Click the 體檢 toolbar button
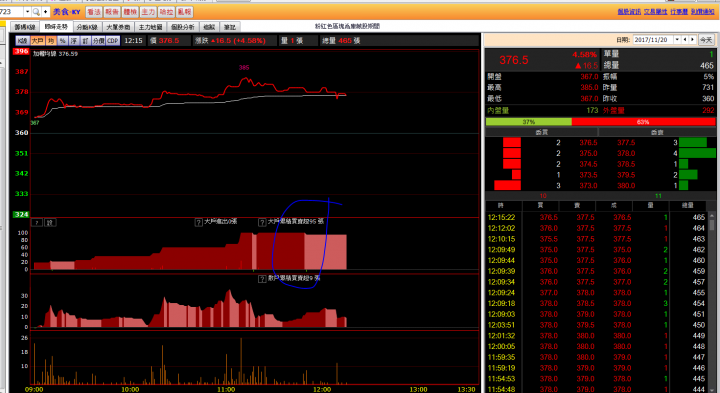This screenshot has height=393, width=720. tap(130, 12)
